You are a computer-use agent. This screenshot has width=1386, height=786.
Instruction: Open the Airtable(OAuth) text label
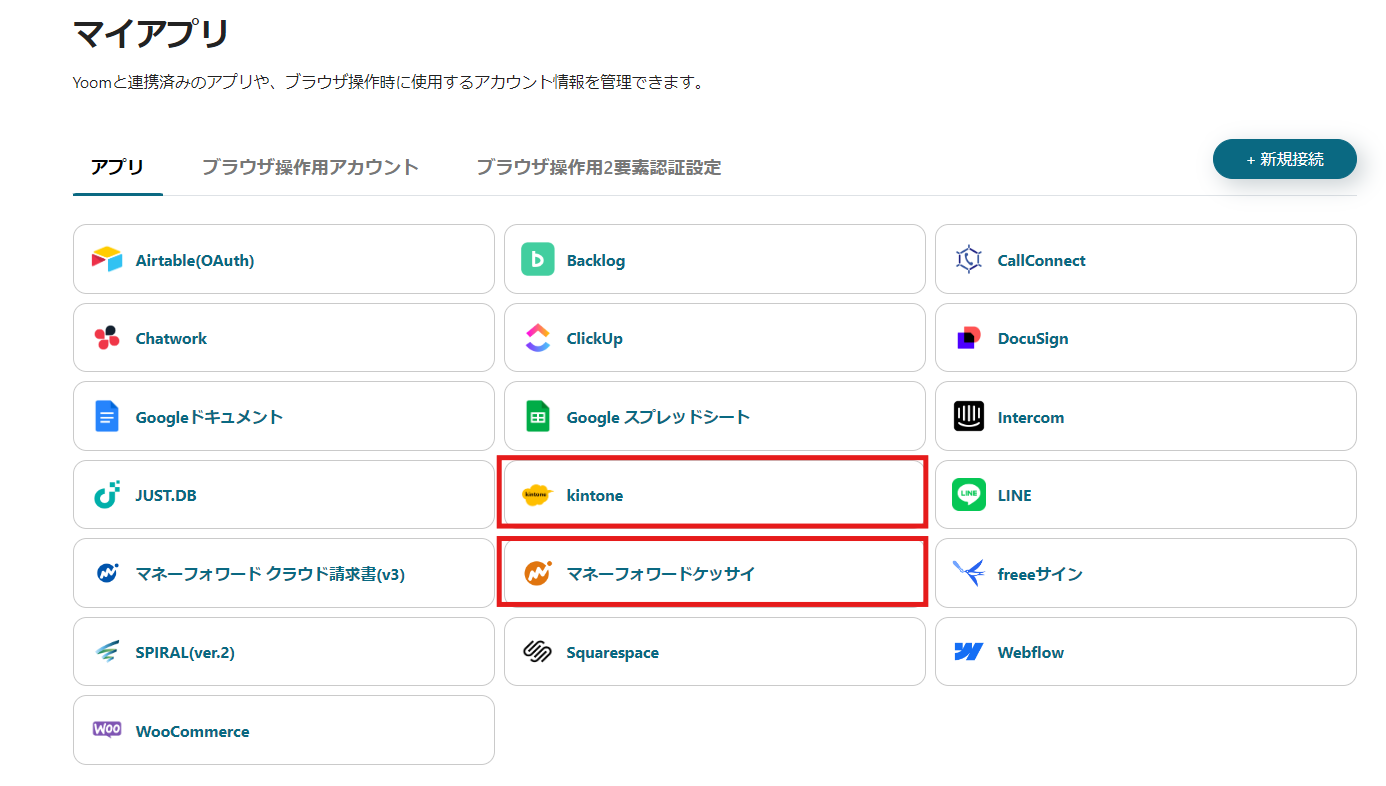coord(195,261)
